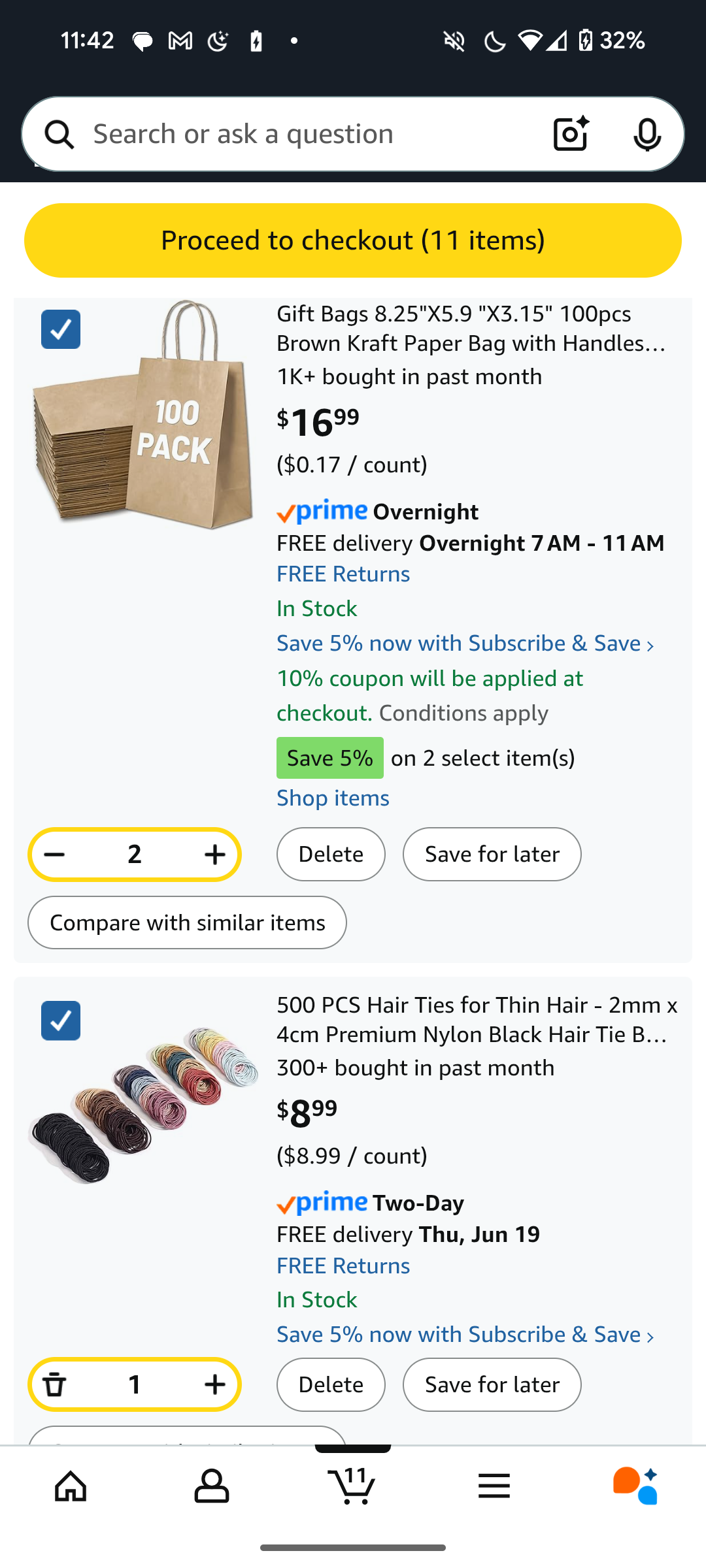The width and height of the screenshot is (706, 1568).
Task: Uncheck the Gift Bags item checkbox
Action: click(61, 329)
